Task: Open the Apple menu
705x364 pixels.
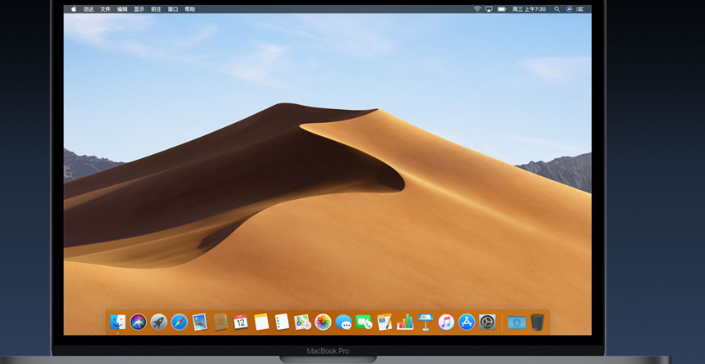Action: pos(73,9)
